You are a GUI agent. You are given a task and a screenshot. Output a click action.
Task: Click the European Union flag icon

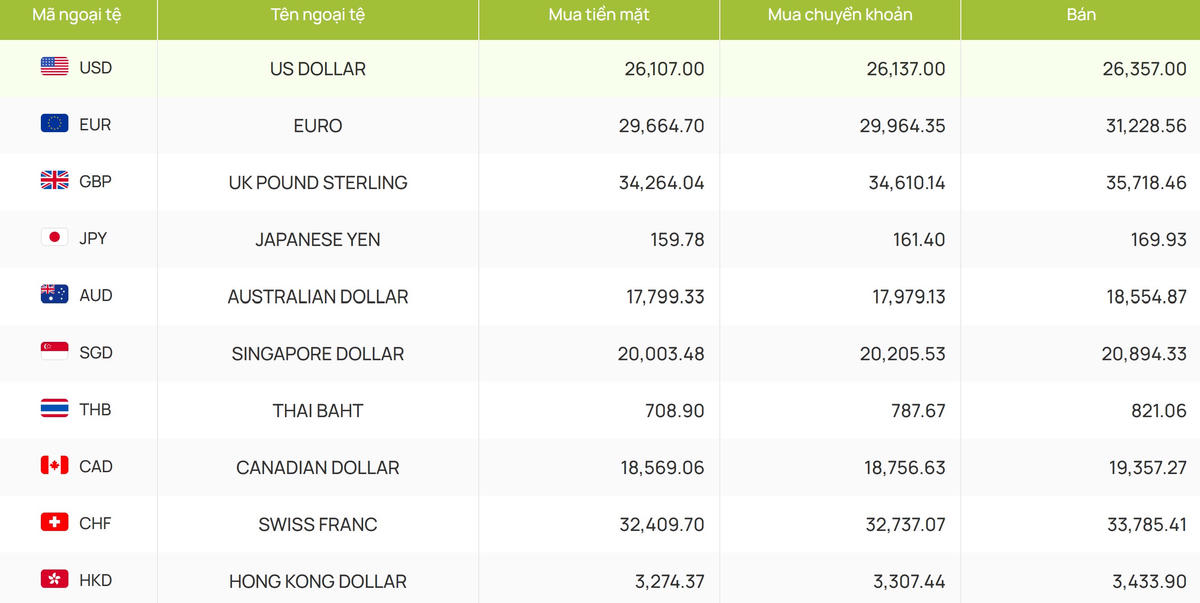pyautogui.click(x=54, y=124)
